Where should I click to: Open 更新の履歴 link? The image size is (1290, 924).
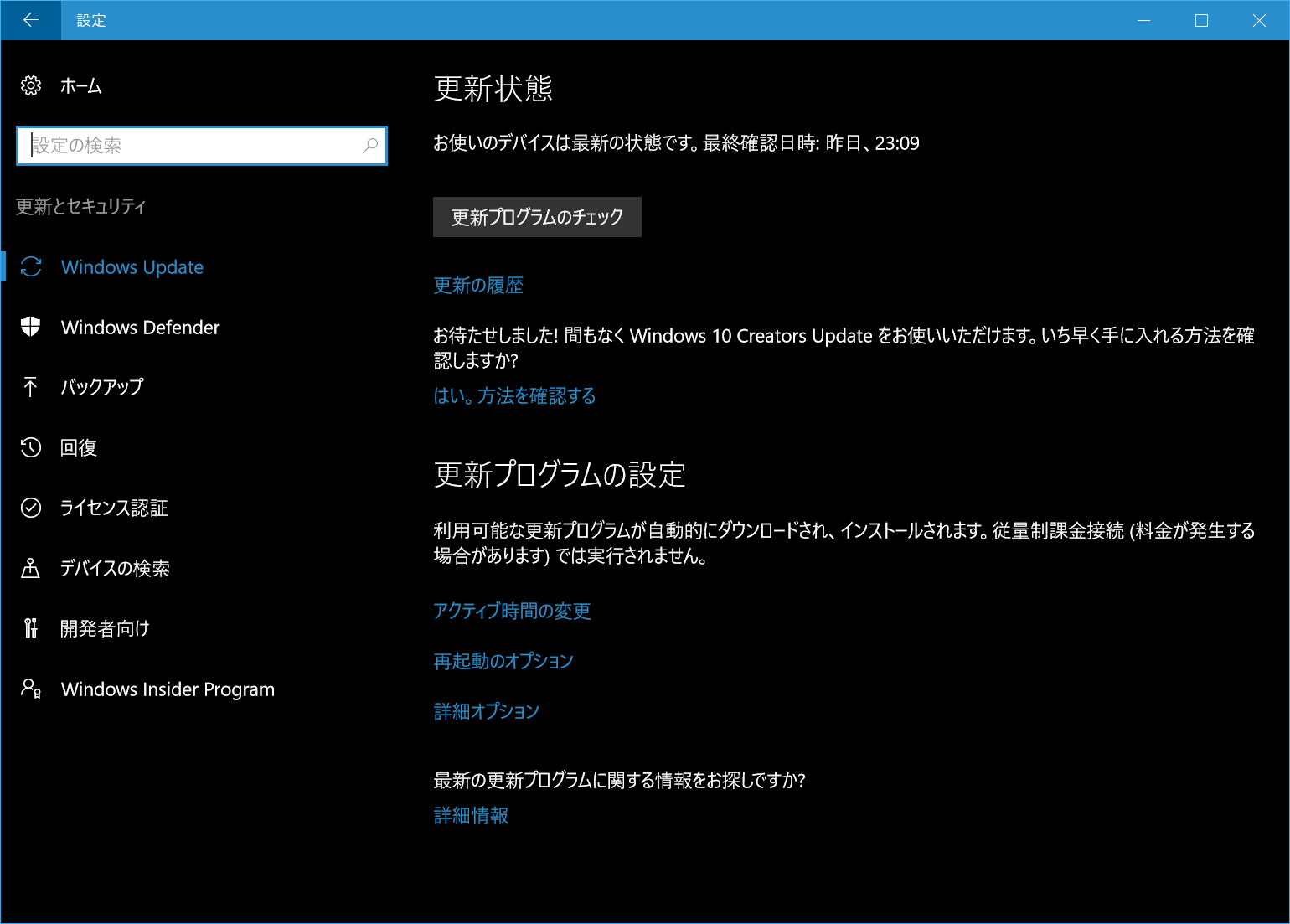[x=478, y=286]
